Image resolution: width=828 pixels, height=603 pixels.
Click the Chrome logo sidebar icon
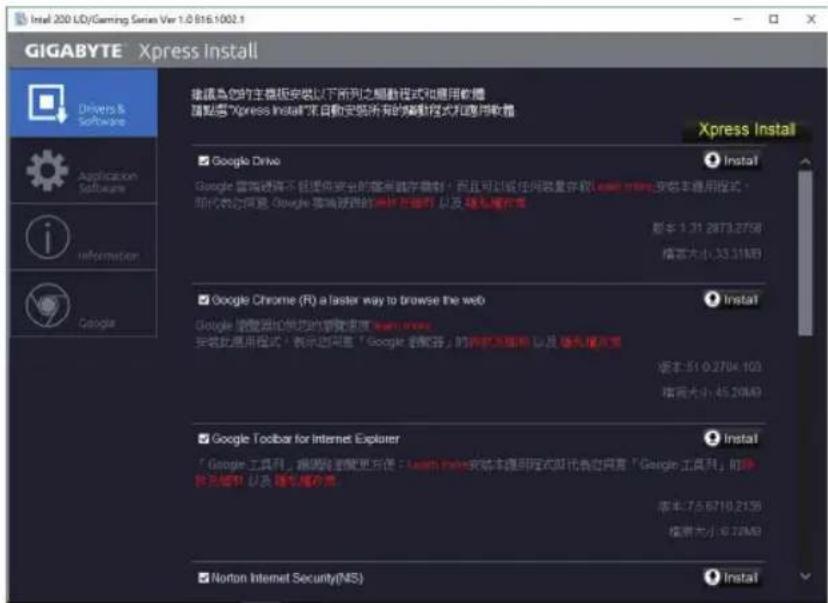pyautogui.click(x=48, y=305)
